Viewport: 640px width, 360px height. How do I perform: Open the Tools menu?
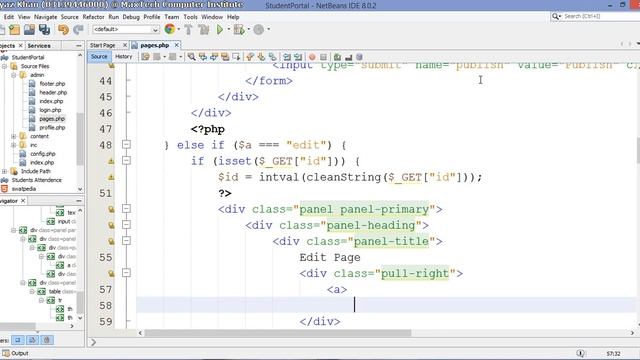coord(190,17)
